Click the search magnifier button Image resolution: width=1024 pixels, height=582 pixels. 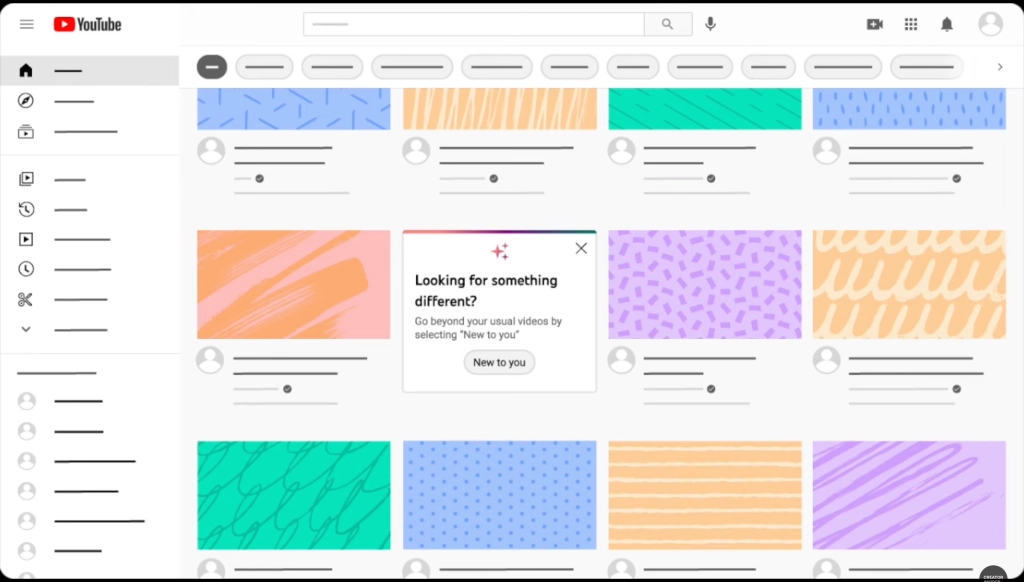pos(667,24)
